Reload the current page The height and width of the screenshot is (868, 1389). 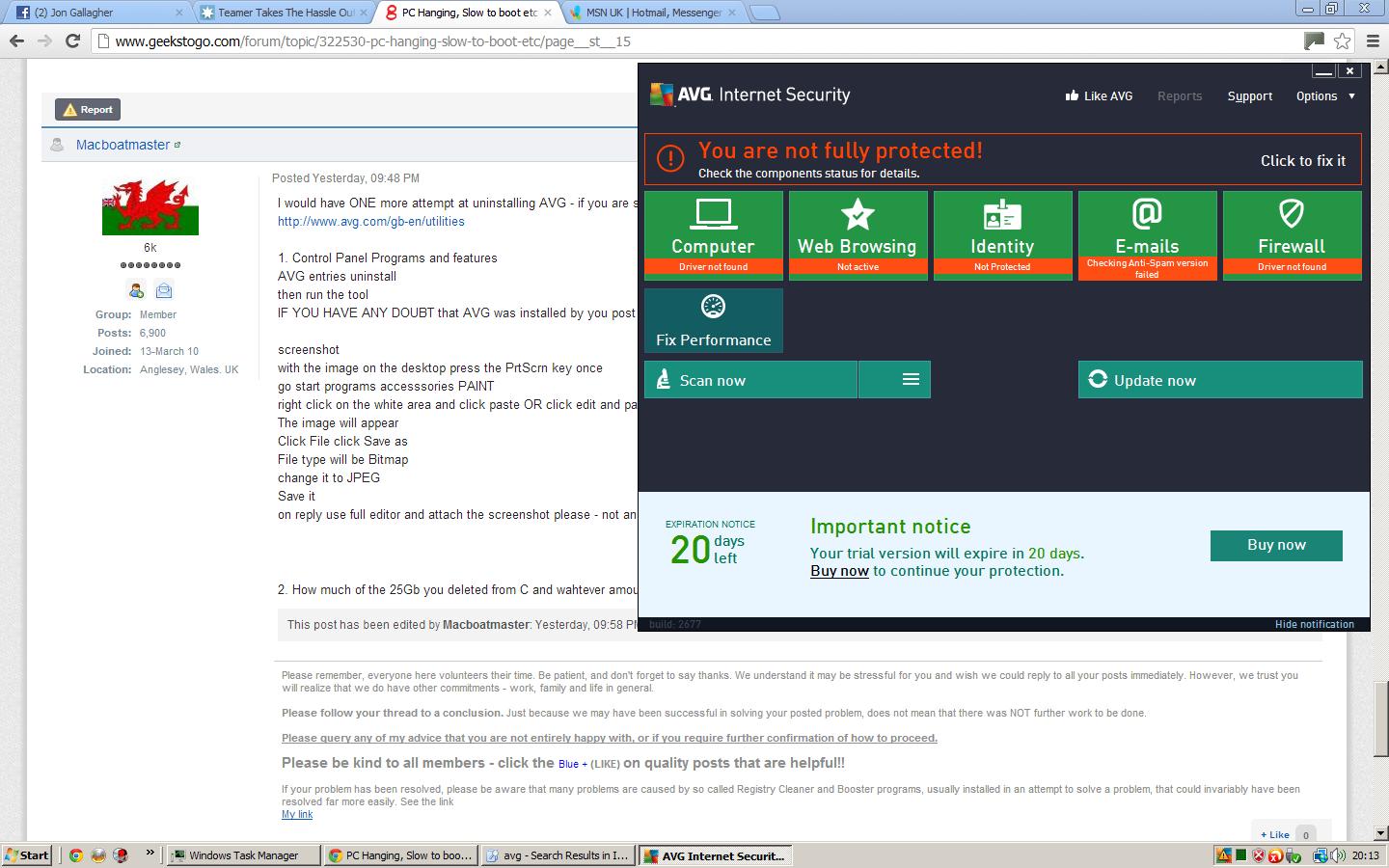tap(72, 41)
